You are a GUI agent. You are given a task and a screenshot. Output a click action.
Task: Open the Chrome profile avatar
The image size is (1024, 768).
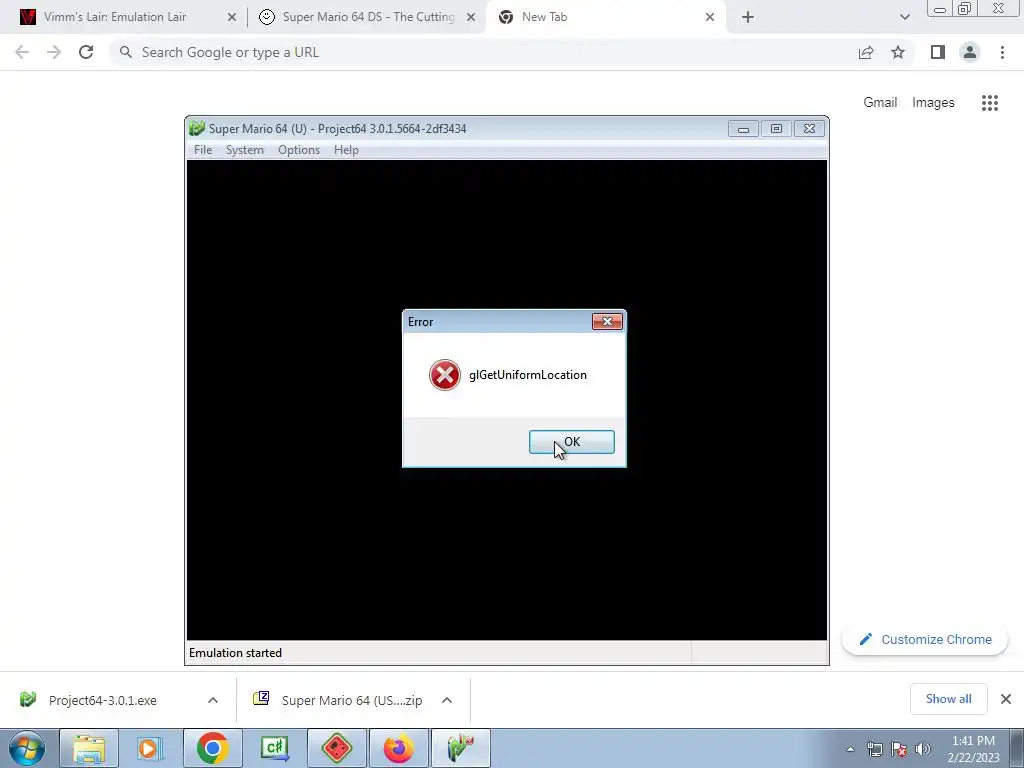pyautogui.click(x=970, y=52)
